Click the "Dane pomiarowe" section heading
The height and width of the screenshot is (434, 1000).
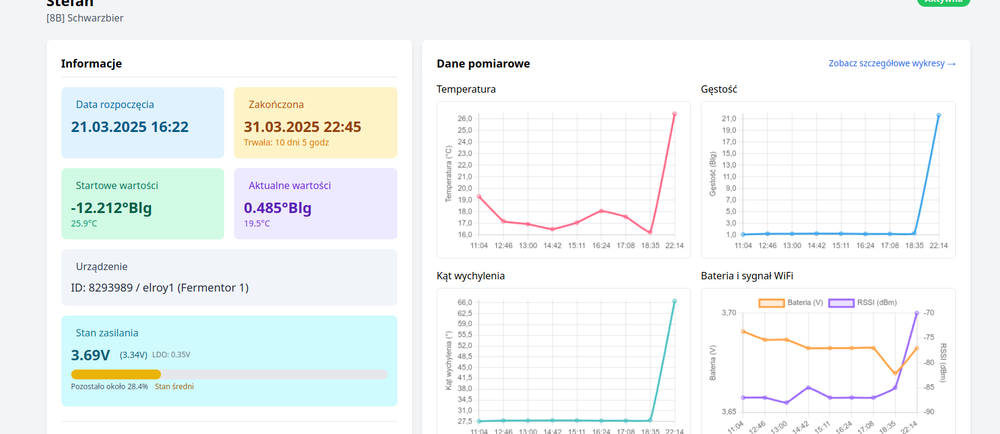(x=483, y=63)
